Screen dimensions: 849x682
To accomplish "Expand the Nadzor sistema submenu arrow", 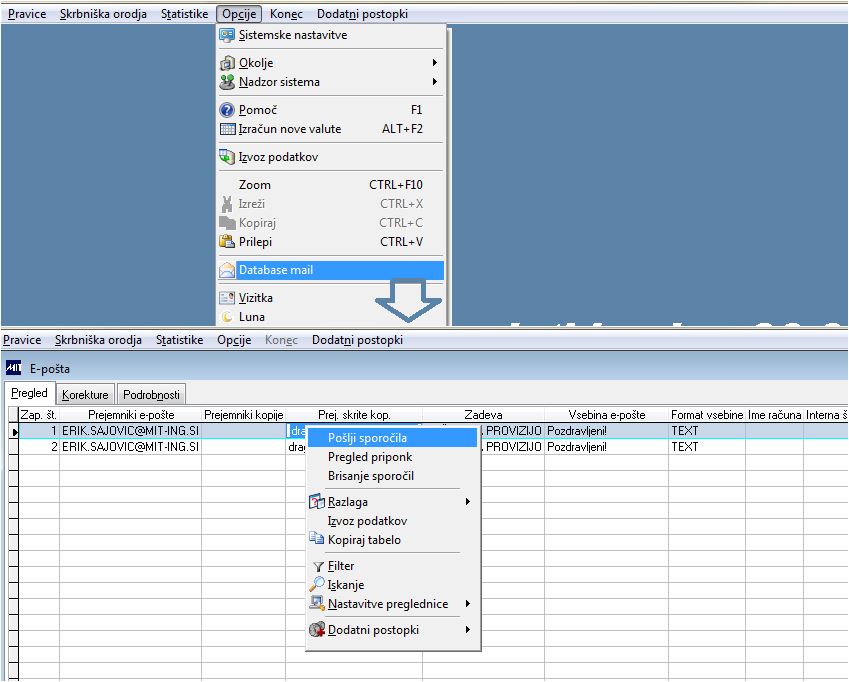I will click(x=434, y=82).
